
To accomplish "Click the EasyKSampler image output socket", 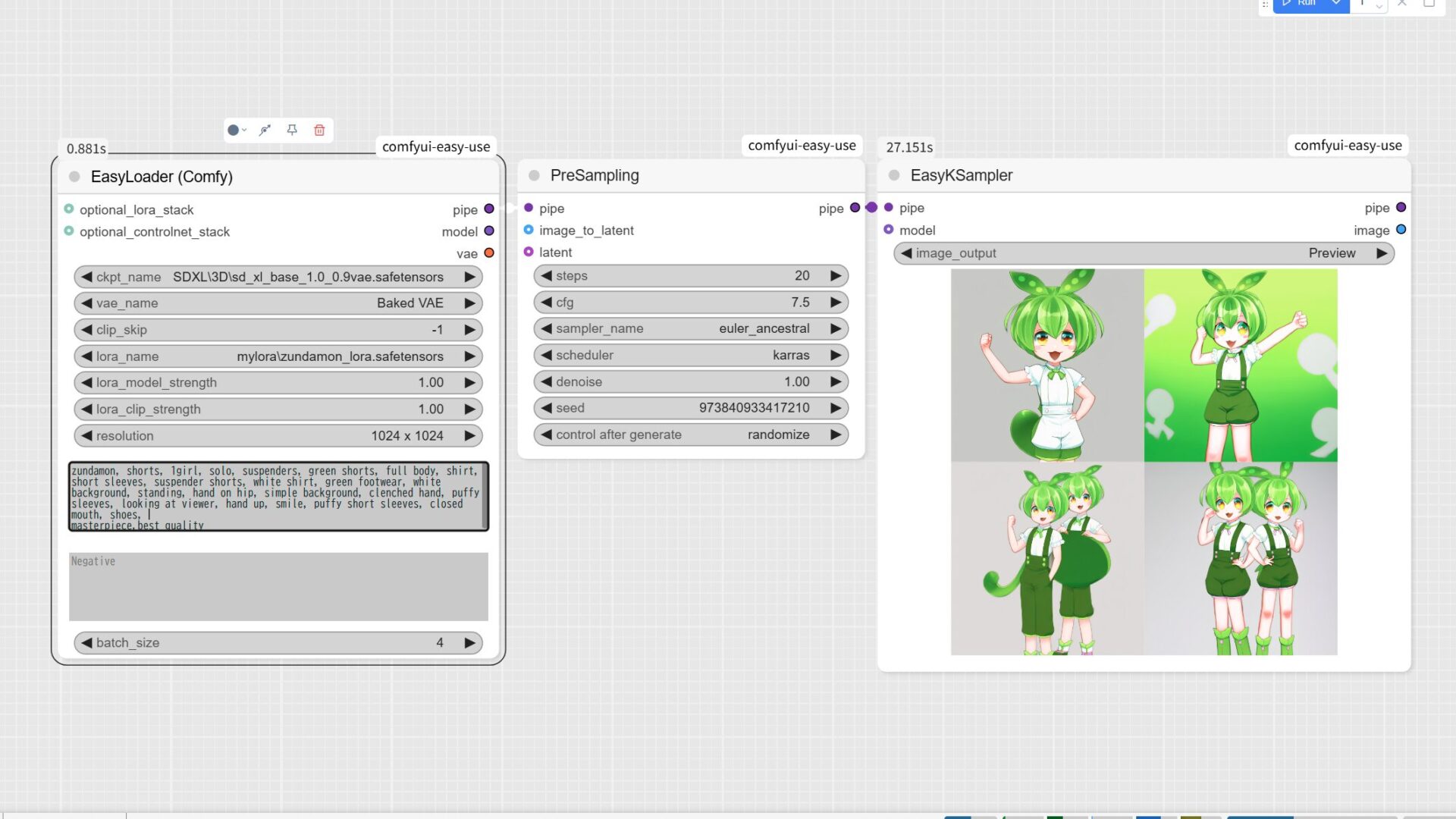I will point(1401,230).
